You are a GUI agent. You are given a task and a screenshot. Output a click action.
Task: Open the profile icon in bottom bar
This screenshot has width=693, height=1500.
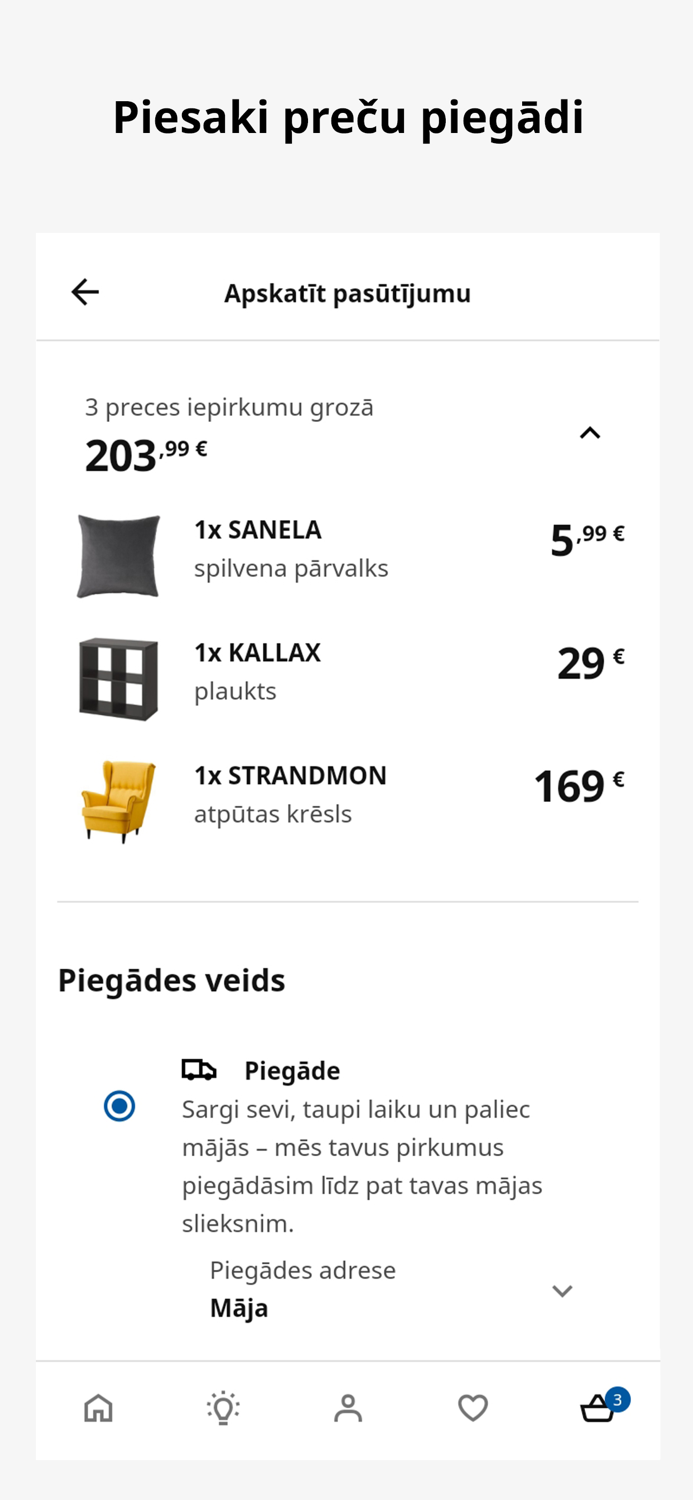click(x=347, y=1407)
